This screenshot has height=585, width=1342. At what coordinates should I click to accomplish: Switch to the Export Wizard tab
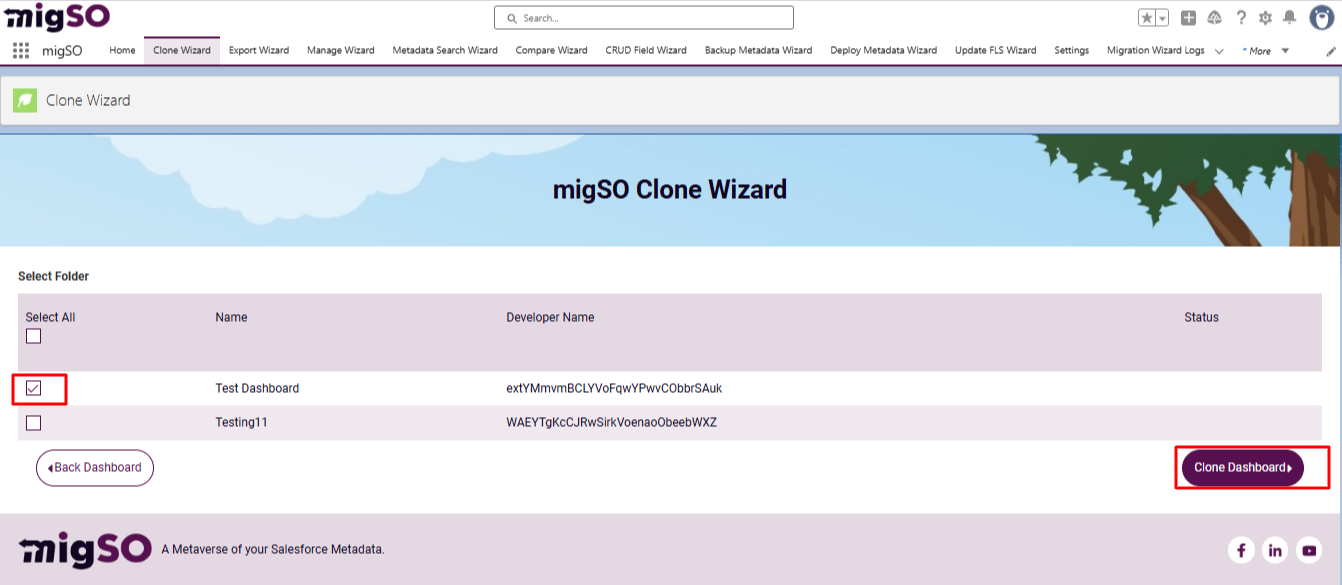point(259,50)
